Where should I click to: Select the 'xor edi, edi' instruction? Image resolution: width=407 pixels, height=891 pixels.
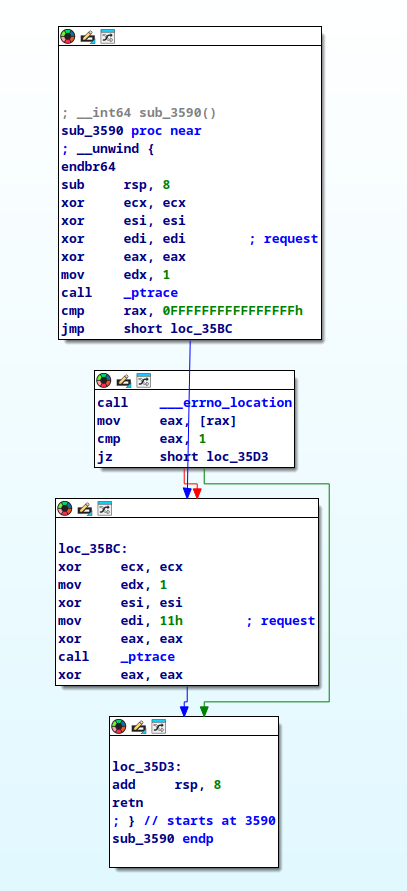click(123, 239)
